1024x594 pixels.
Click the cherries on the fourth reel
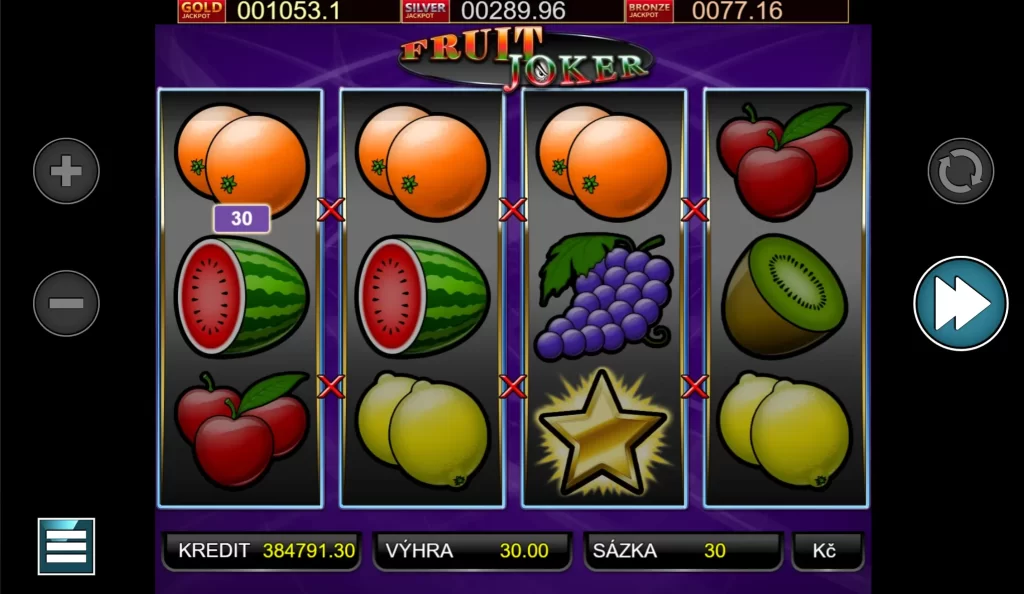[784, 161]
